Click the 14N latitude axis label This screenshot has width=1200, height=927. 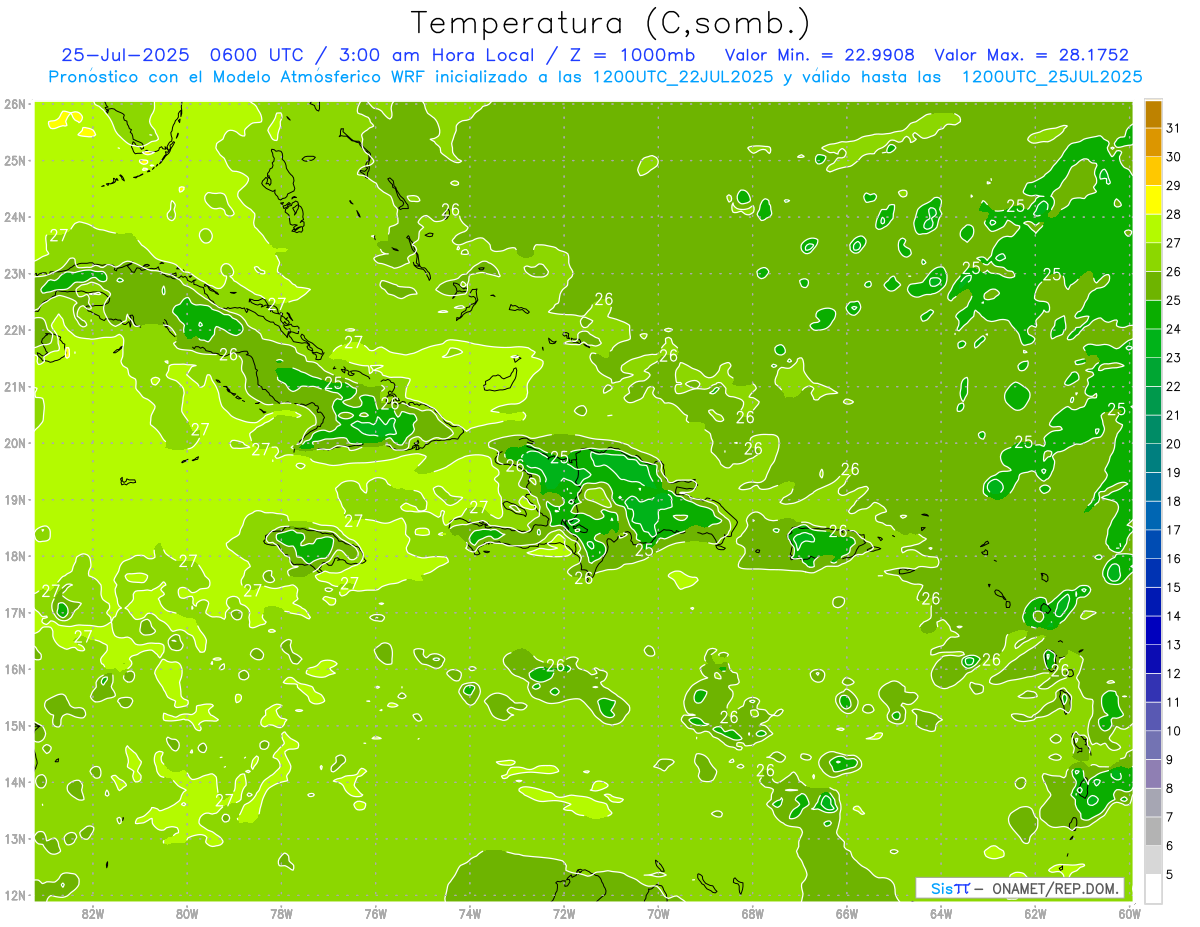click(x=14, y=782)
